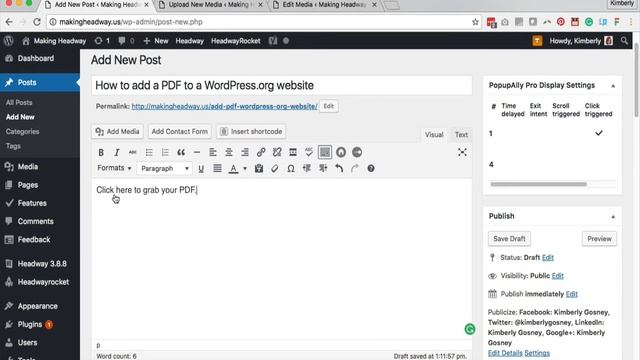Viewport: 640px width, 360px height.
Task: Insert a horizontal line
Action: (197, 152)
